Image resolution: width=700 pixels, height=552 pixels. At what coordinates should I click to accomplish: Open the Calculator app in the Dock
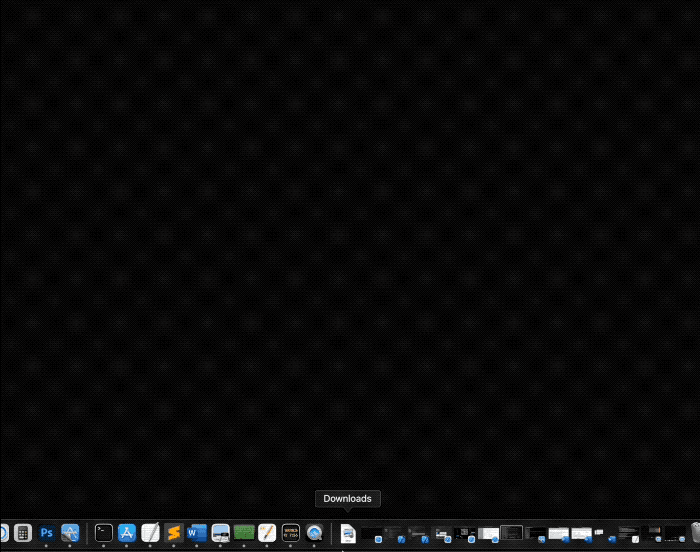[23, 533]
